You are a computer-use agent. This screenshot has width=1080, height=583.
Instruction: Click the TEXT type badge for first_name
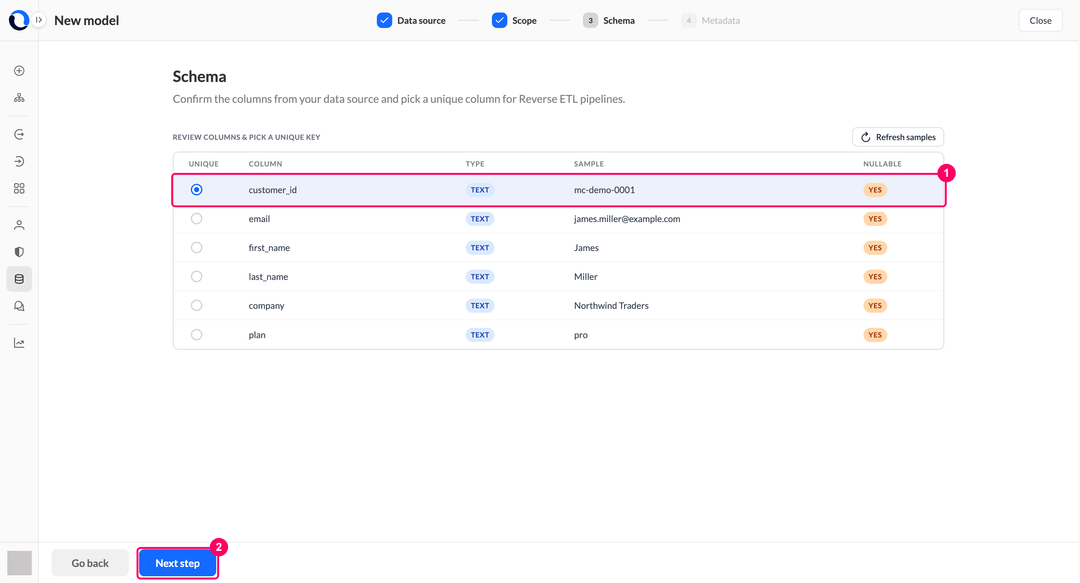(x=480, y=247)
